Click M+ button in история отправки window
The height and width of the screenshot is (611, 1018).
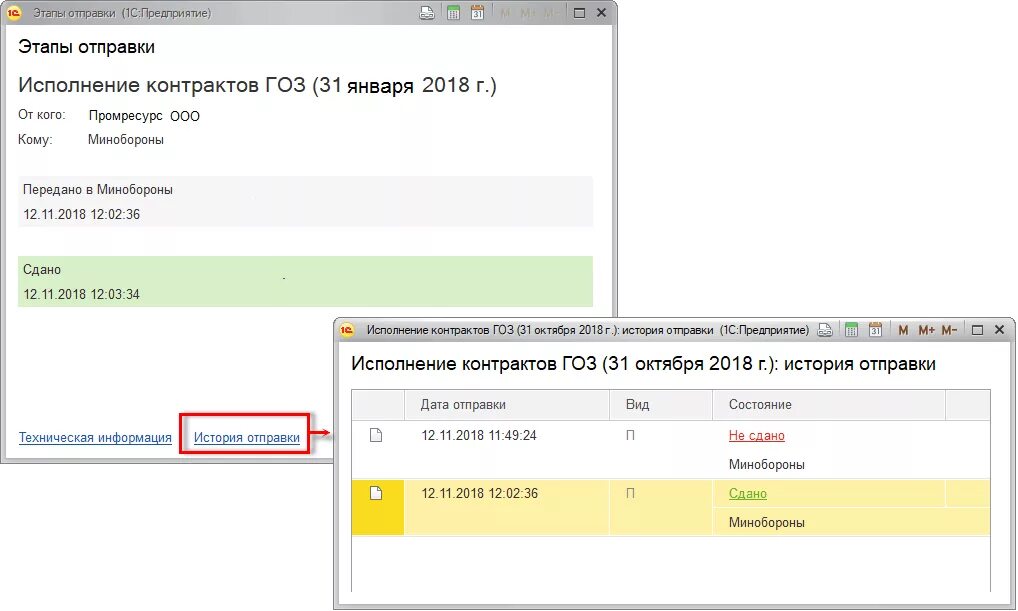pos(926,330)
